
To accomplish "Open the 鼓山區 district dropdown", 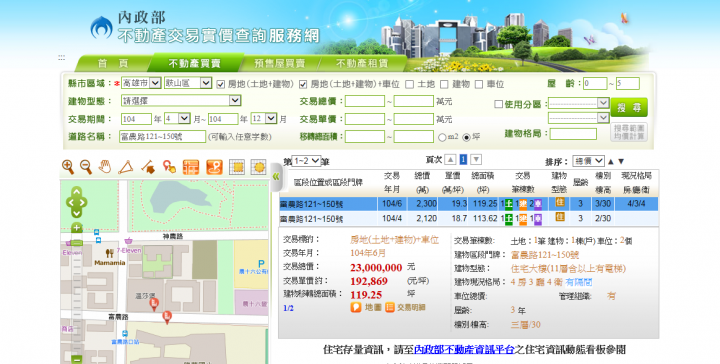I will [x=188, y=83].
